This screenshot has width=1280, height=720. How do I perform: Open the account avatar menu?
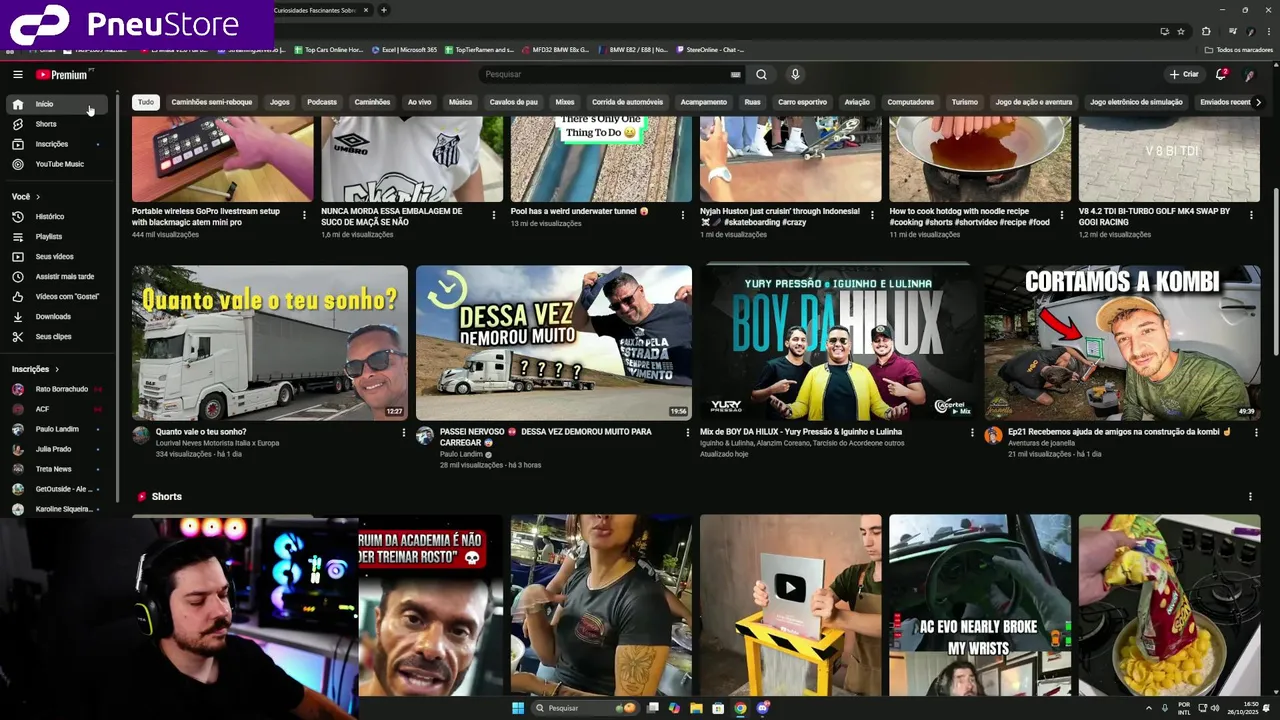[1249, 74]
